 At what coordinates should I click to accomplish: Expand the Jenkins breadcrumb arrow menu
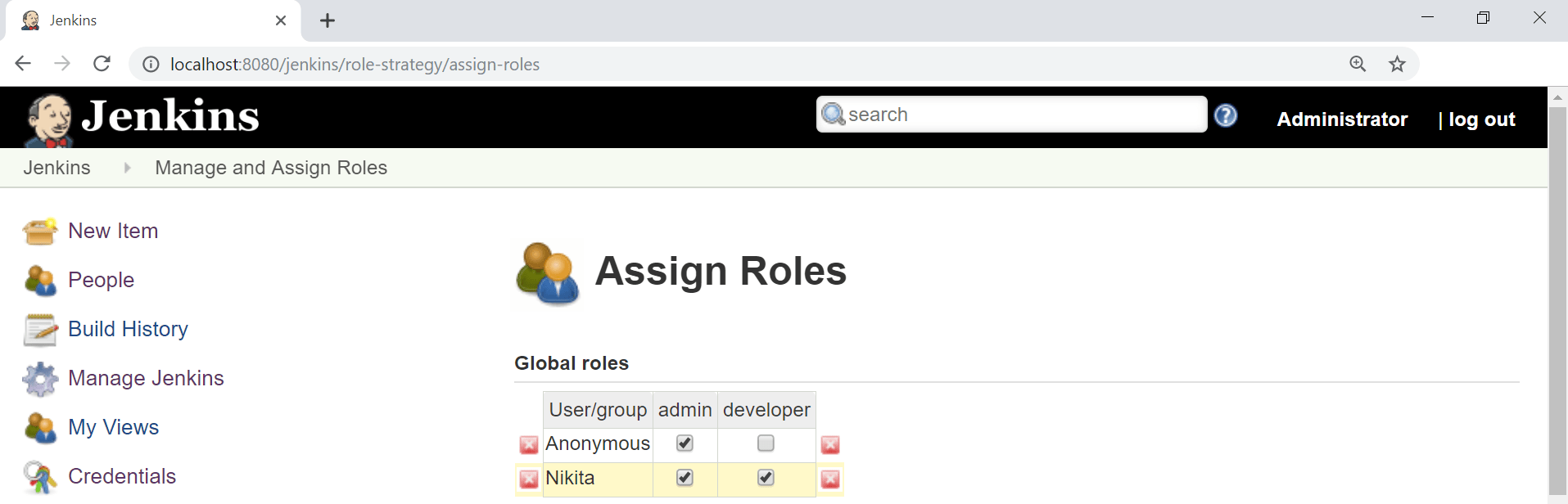[127, 168]
